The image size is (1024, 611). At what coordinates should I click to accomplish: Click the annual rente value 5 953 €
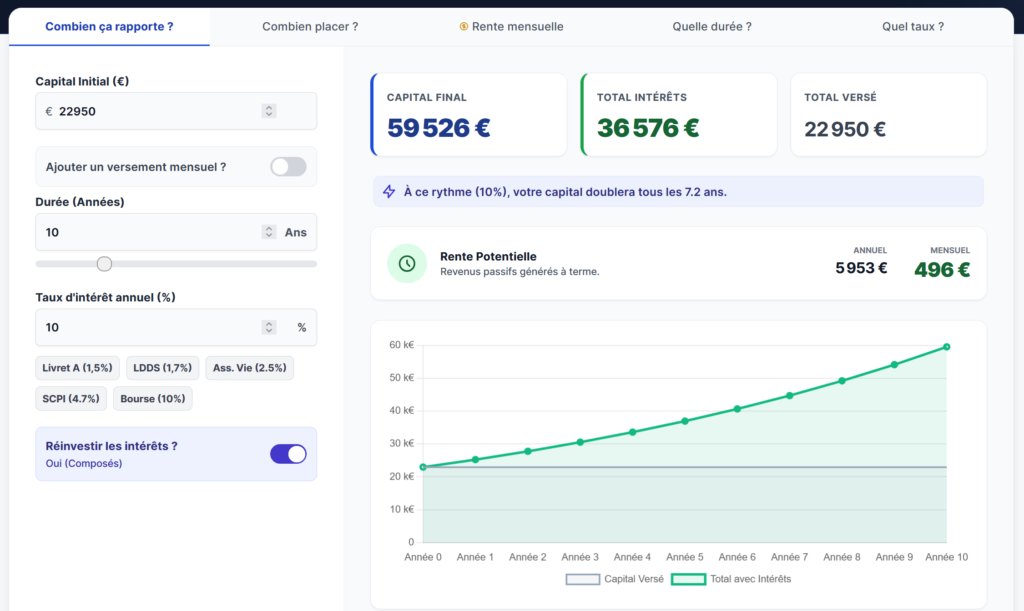pyautogui.click(x=861, y=268)
